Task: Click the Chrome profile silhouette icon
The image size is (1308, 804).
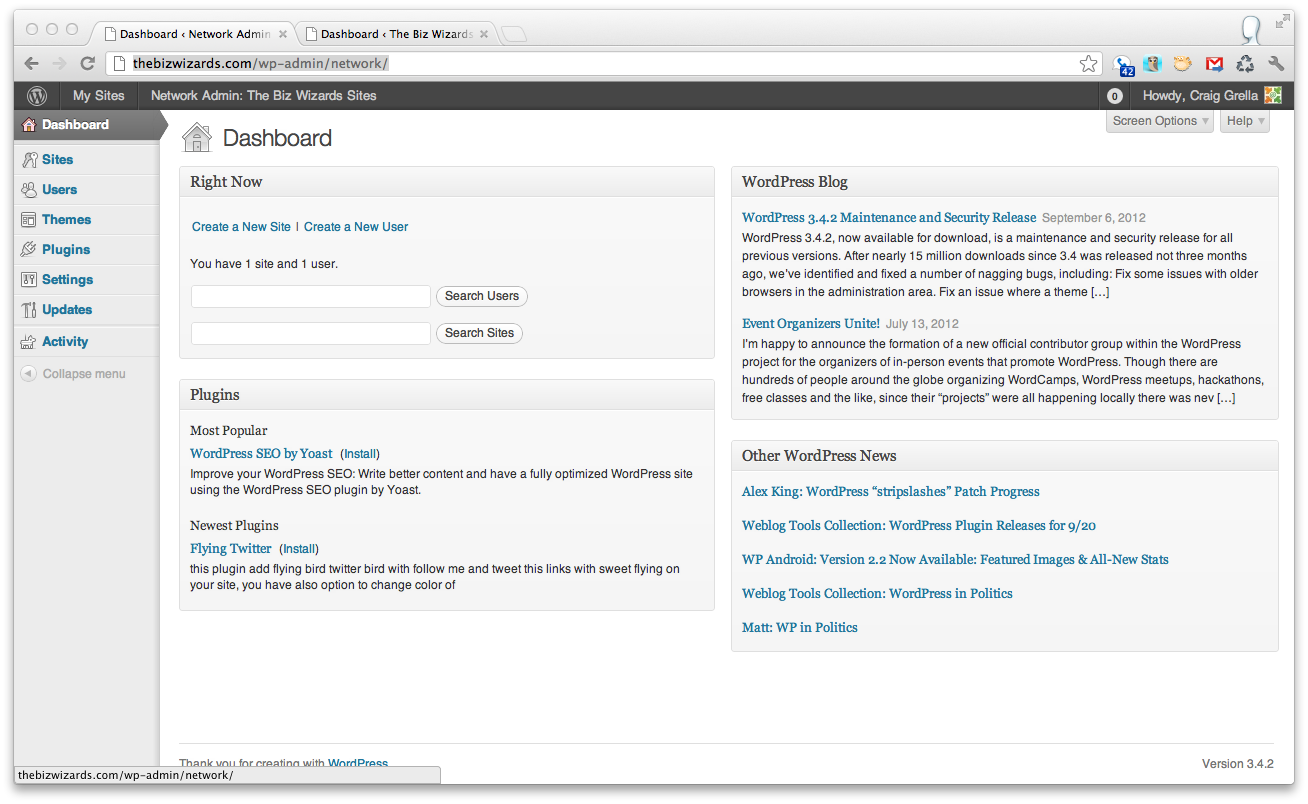Action: point(1251,30)
